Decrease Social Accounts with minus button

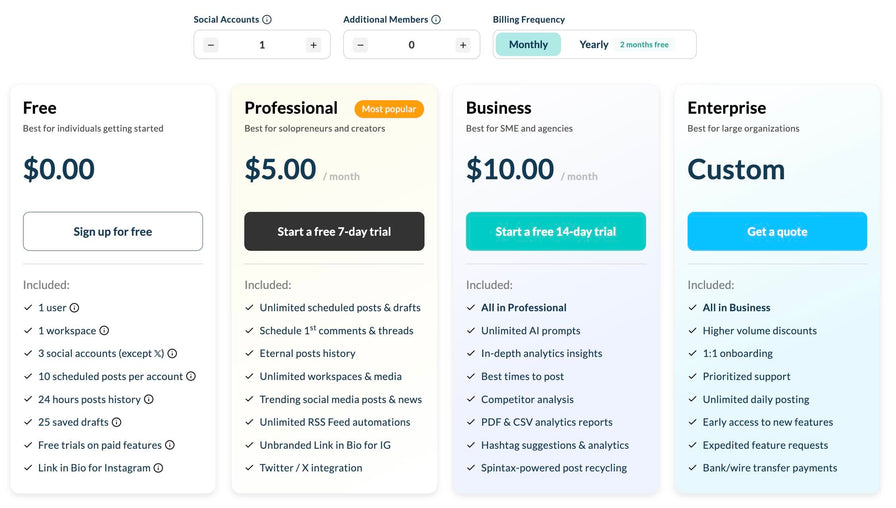click(x=211, y=45)
